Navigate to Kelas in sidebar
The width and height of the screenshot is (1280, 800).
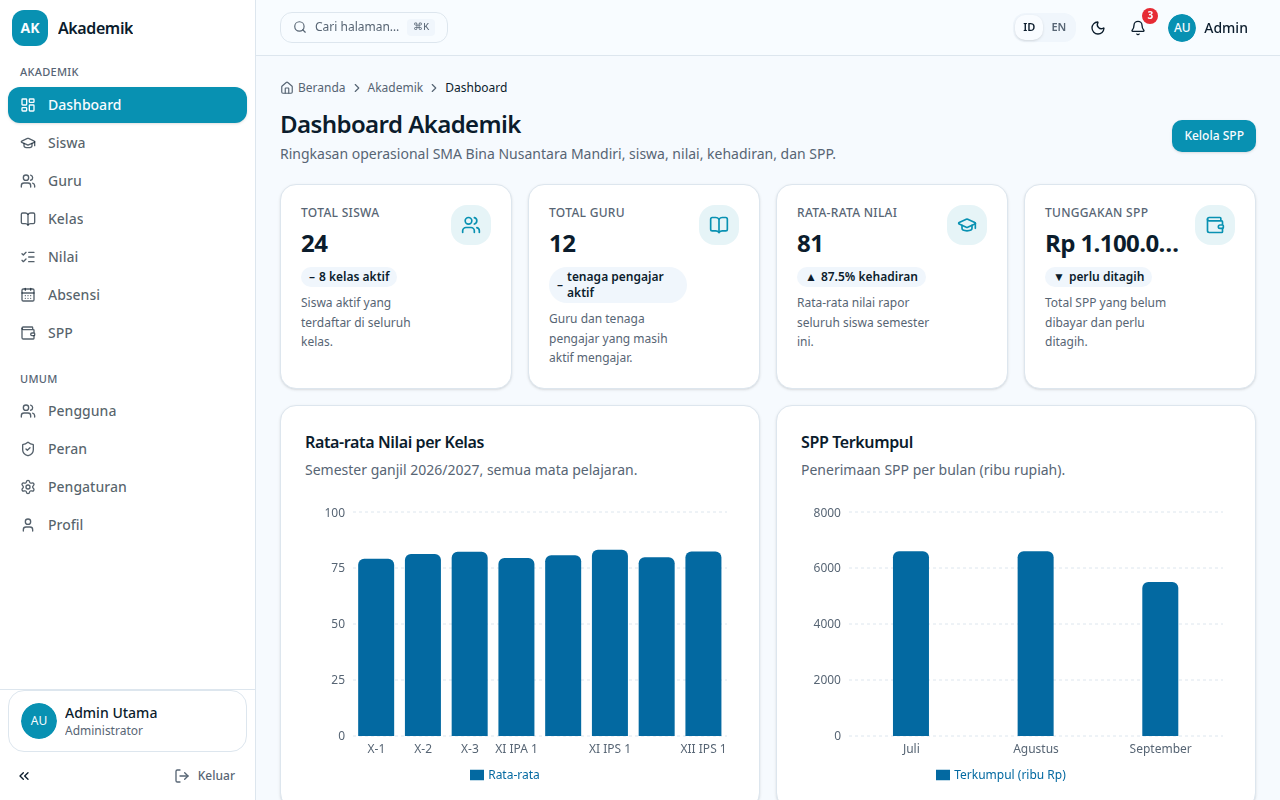pos(127,219)
